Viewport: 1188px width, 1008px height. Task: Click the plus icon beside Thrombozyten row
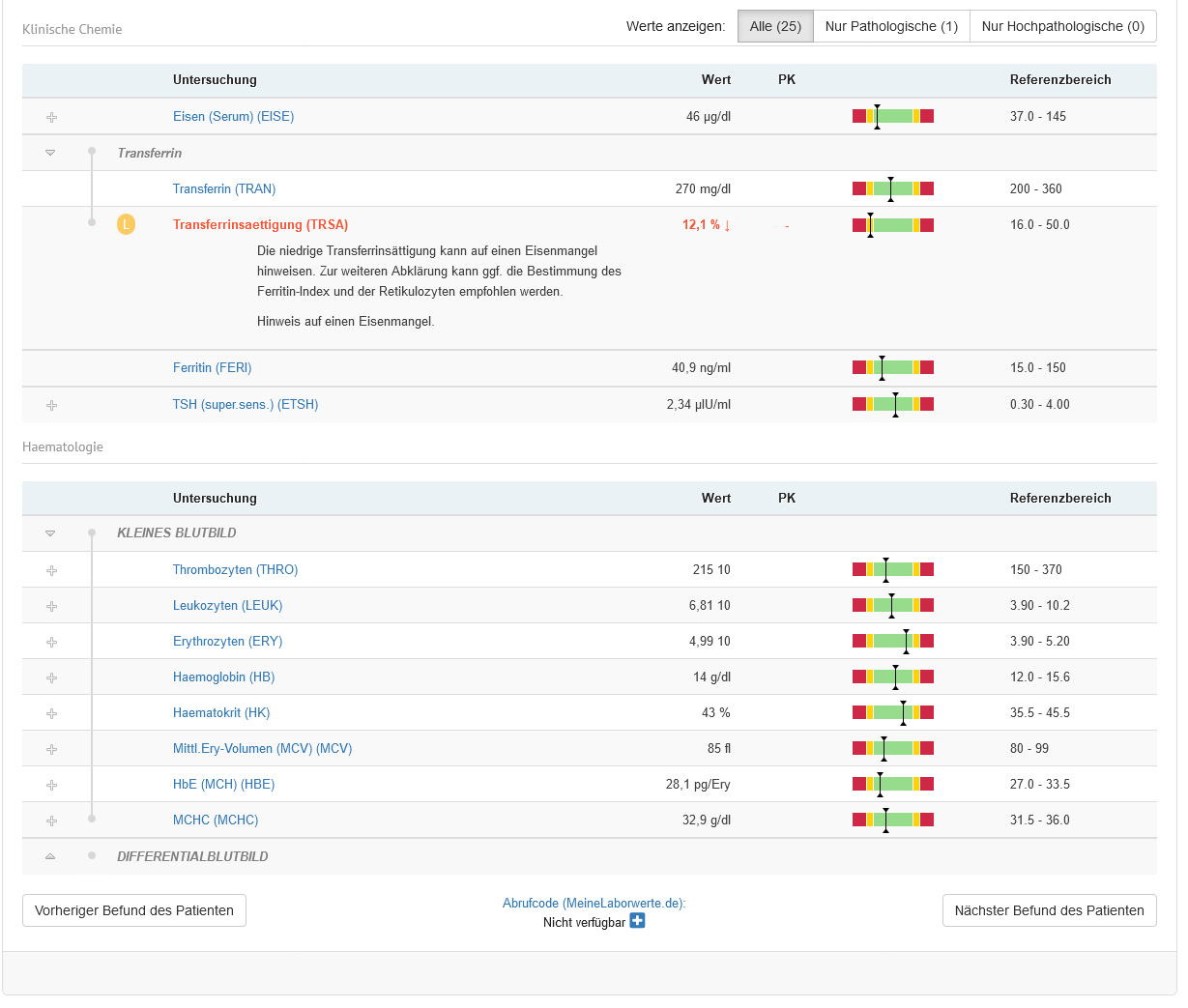tap(51, 570)
